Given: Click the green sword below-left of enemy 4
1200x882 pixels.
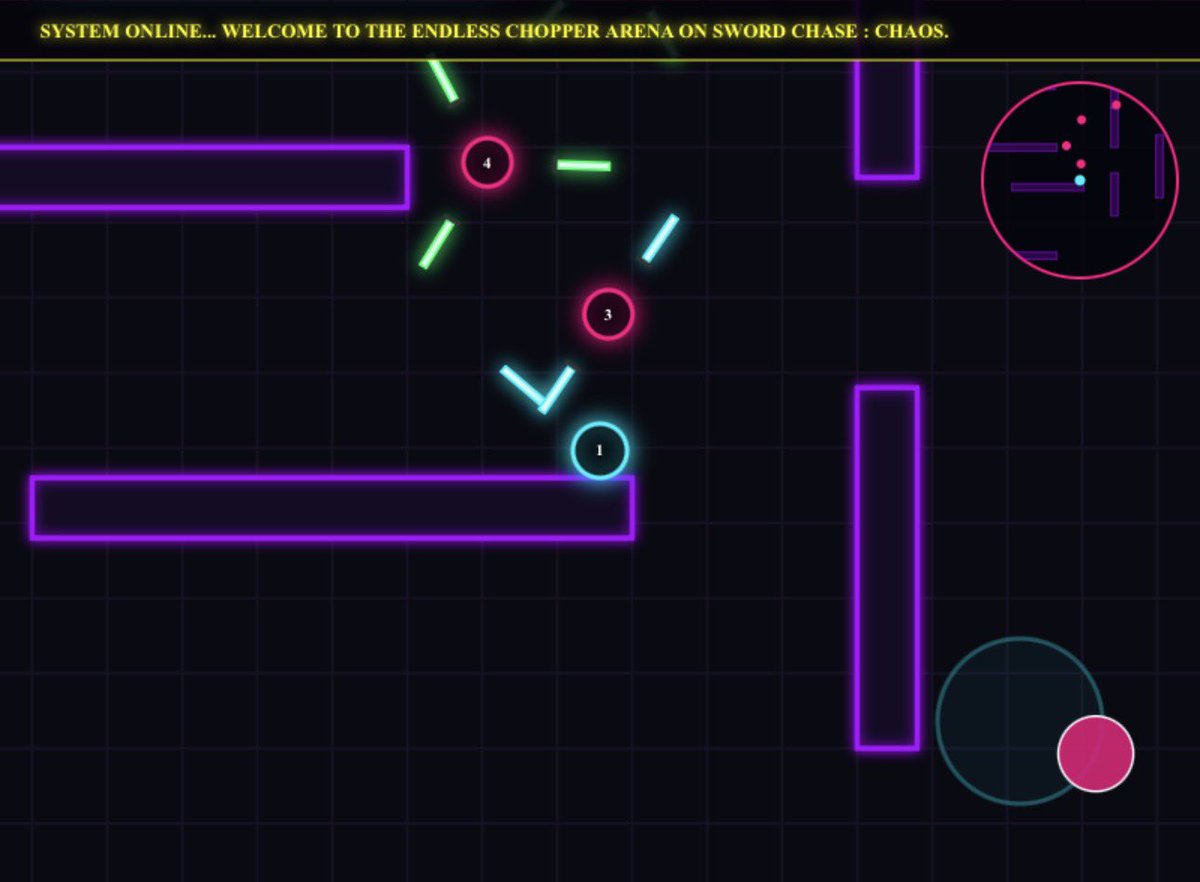Looking at the screenshot, I should (437, 244).
